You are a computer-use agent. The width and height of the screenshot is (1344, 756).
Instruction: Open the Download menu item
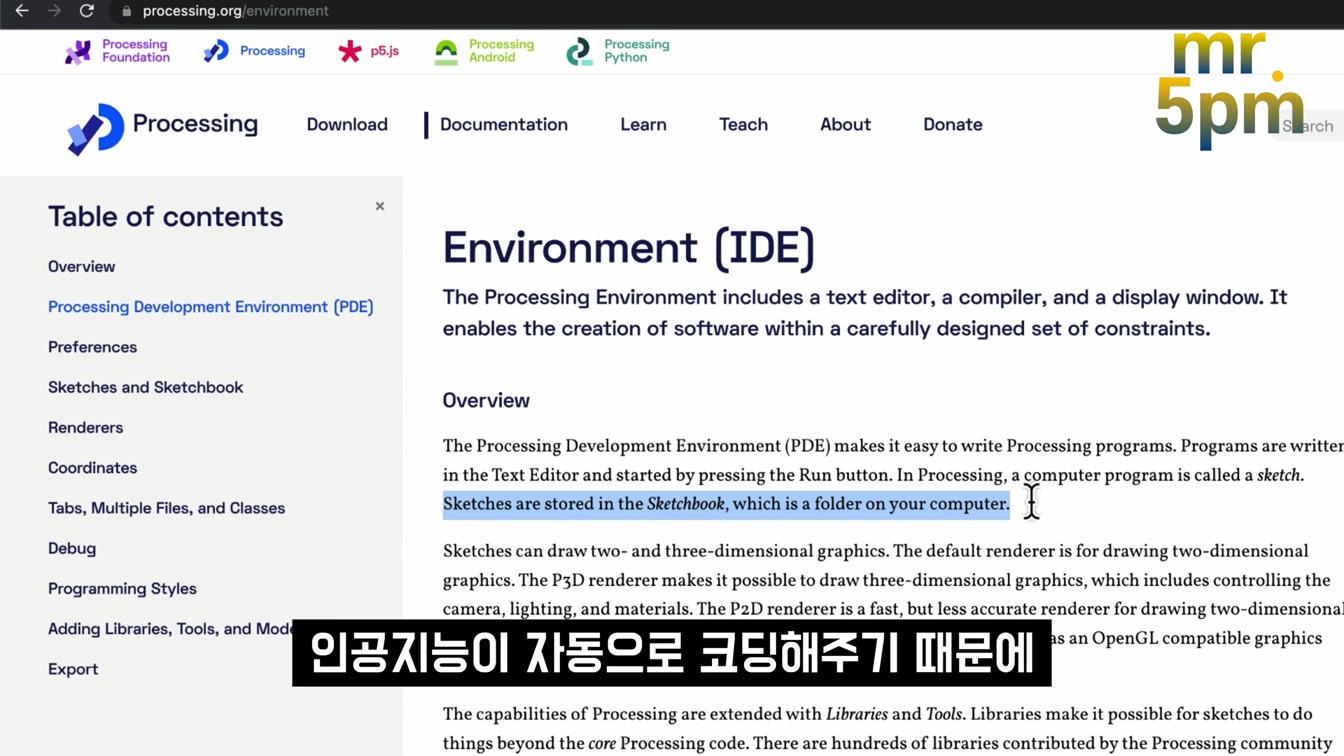347,124
